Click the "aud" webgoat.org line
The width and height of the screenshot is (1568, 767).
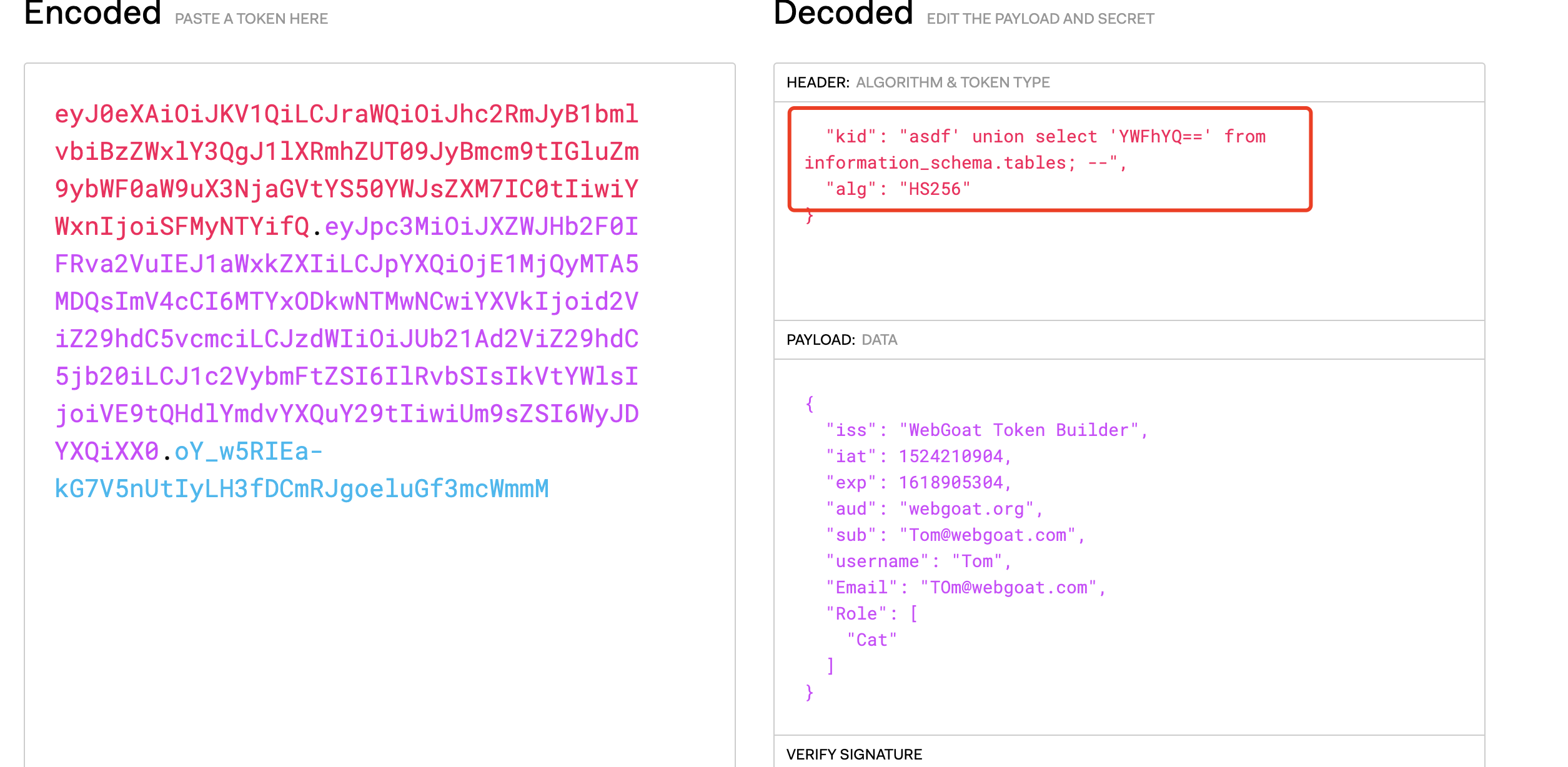[934, 509]
